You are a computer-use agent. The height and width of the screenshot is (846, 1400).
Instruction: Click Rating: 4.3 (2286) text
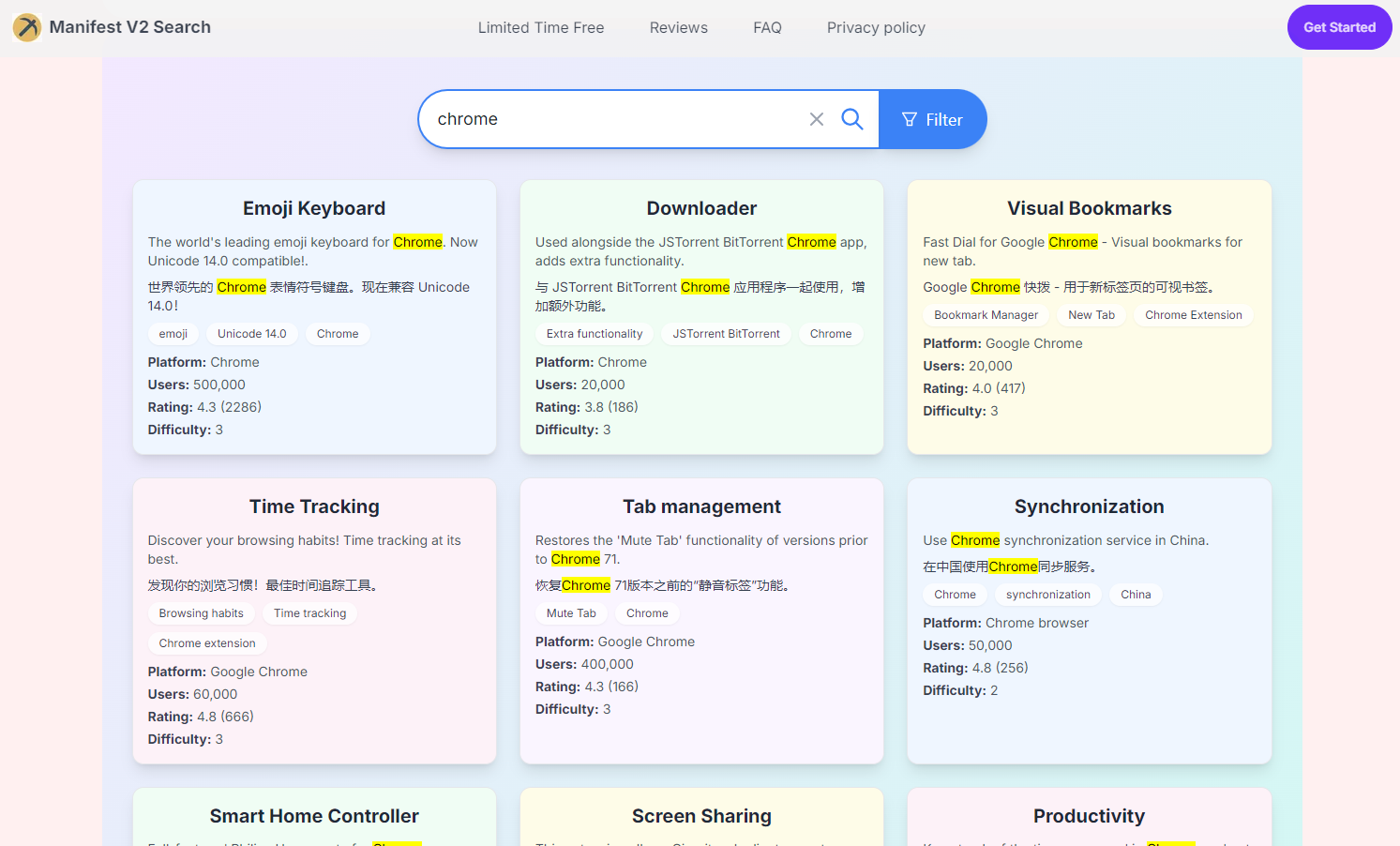(x=204, y=407)
